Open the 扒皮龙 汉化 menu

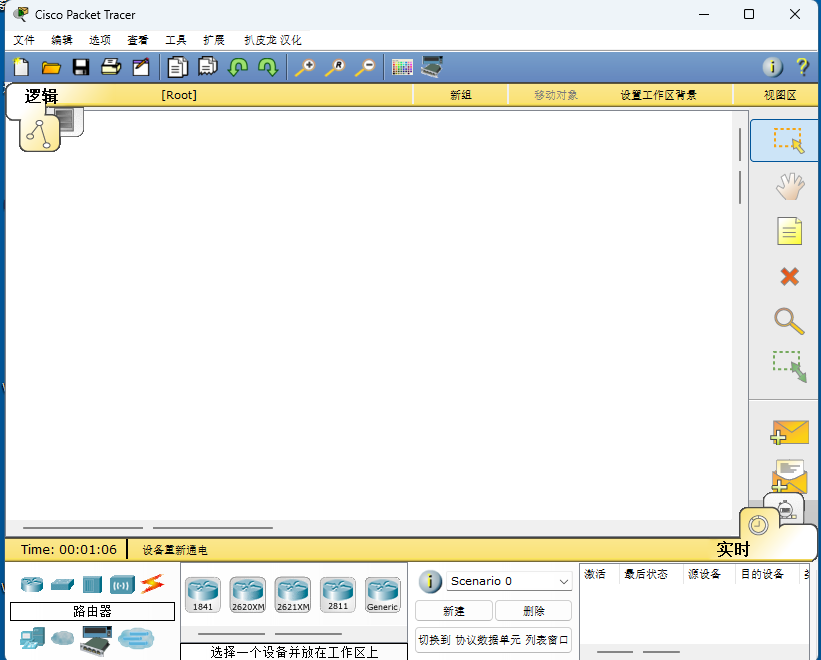click(x=273, y=40)
